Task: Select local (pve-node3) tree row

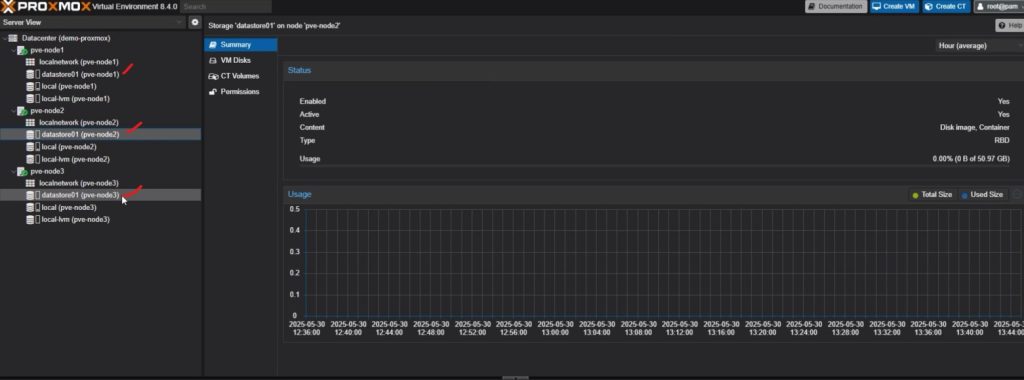Action: (101, 208)
